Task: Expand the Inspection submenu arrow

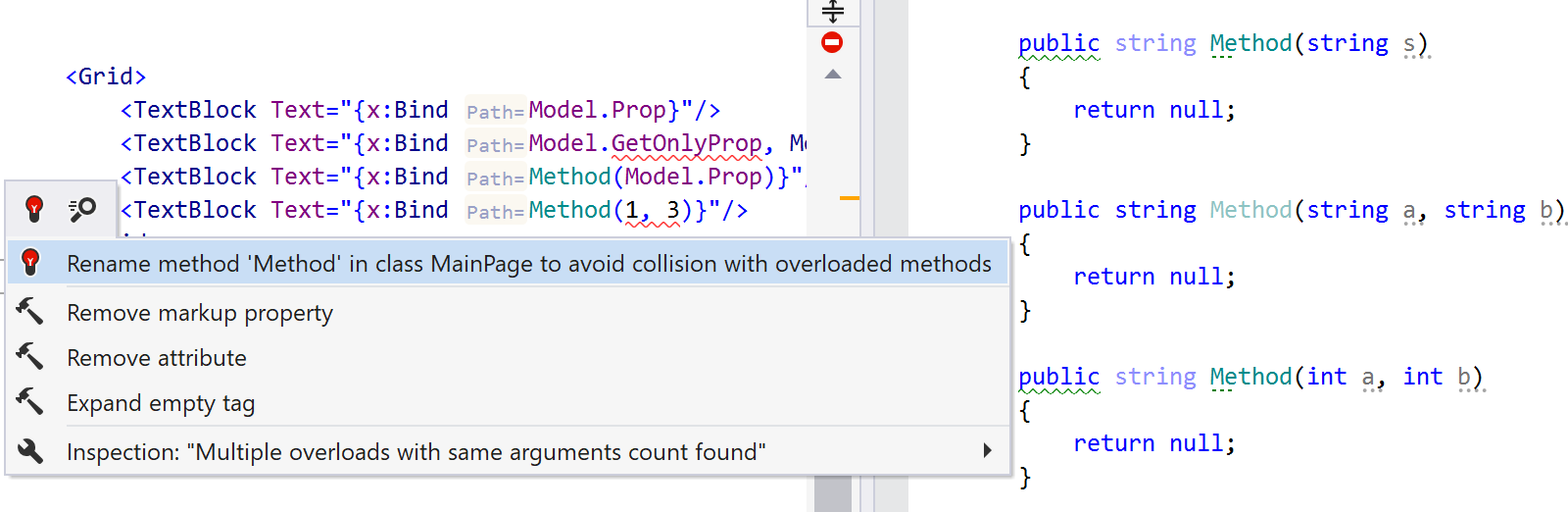Action: 987,450
